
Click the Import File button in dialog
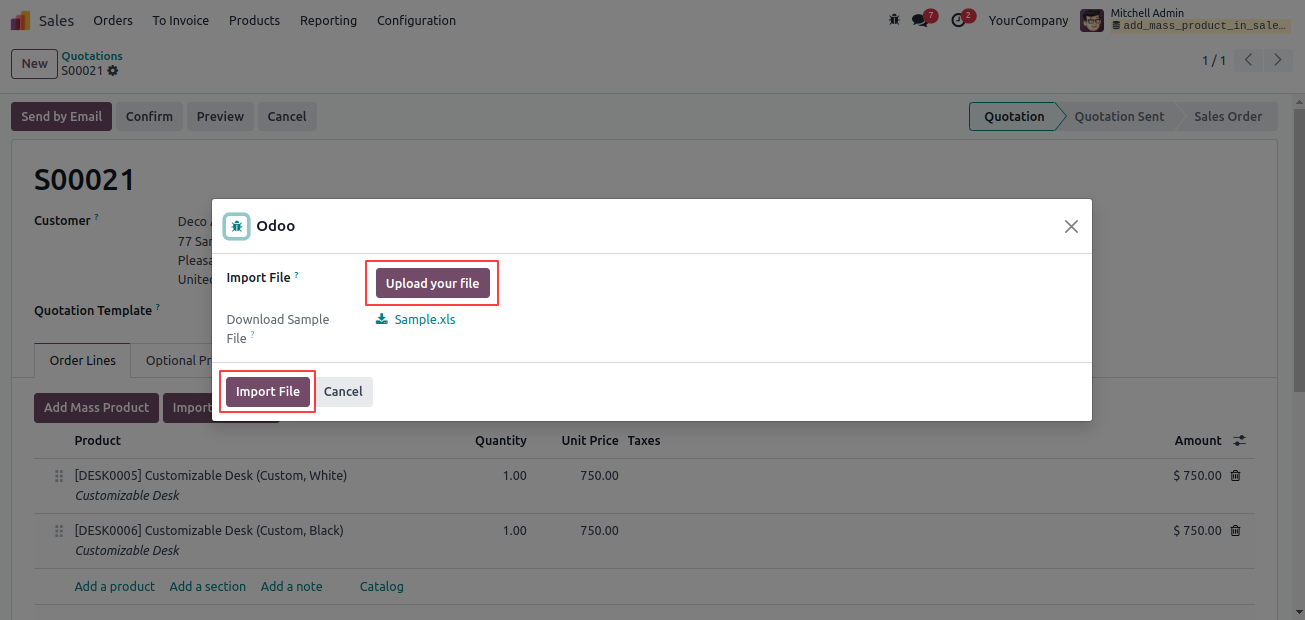click(x=268, y=391)
